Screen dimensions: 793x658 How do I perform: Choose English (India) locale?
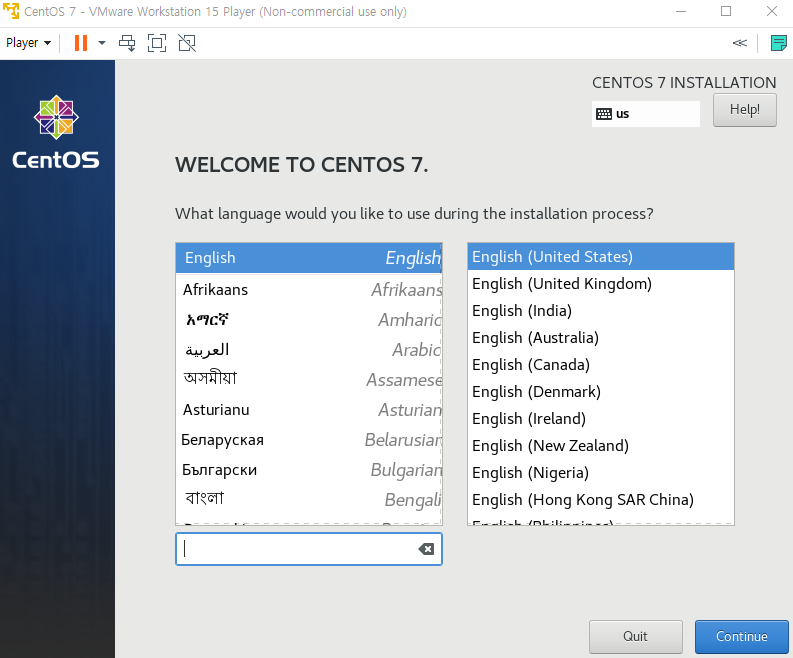click(601, 311)
